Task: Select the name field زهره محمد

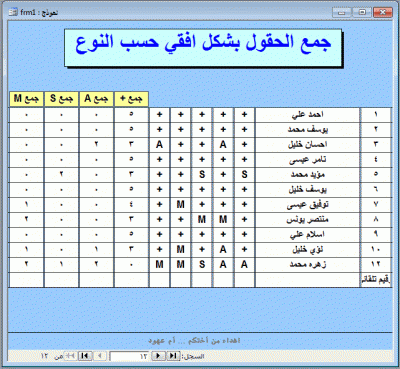Action: tap(307, 264)
